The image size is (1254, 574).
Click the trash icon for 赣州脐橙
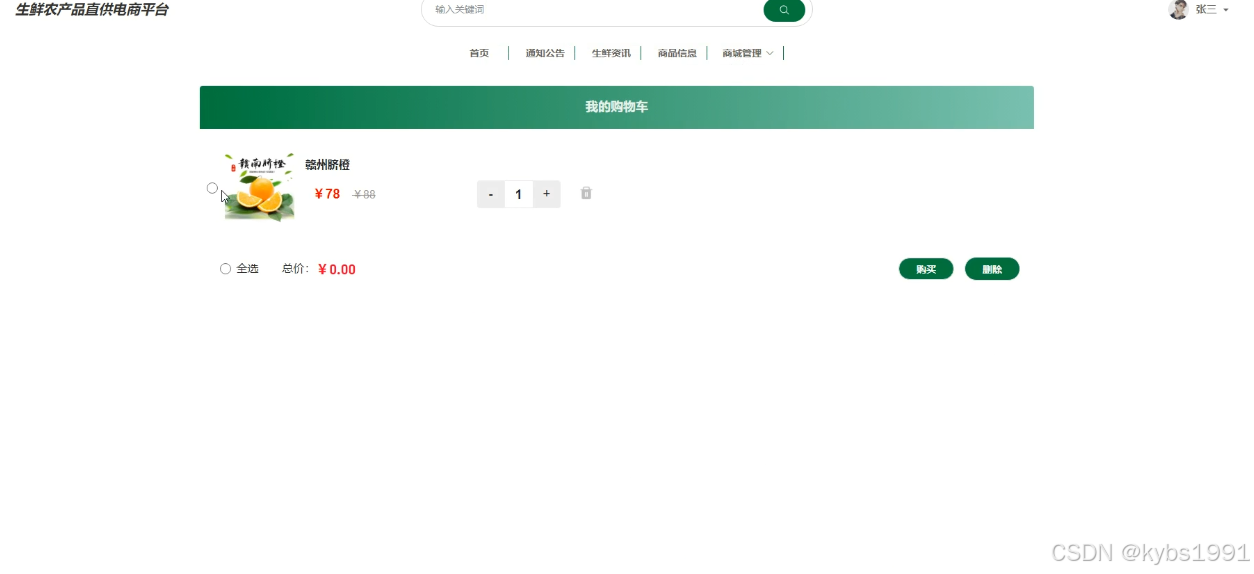coord(586,193)
